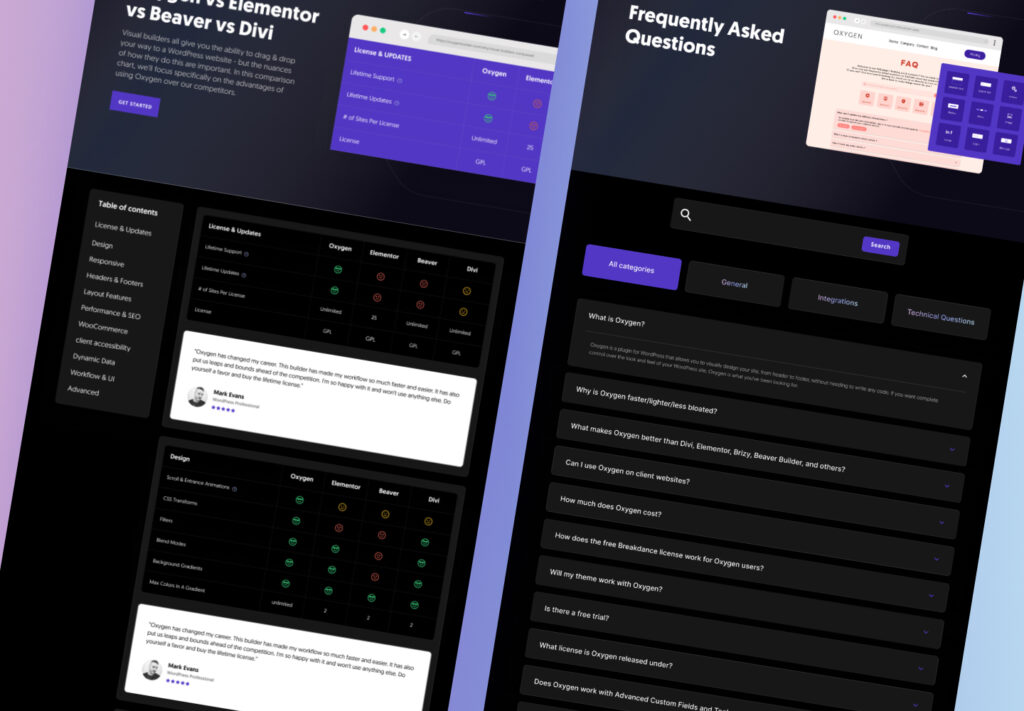The image size is (1024, 711).
Task: Click the star rating under first Mark Evans testimonial
Action: 224,408
